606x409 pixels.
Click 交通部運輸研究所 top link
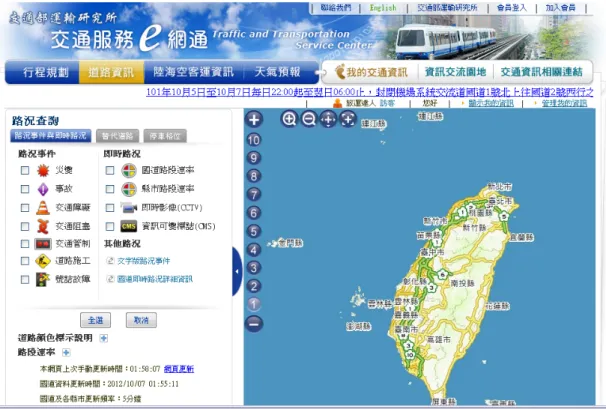447,8
